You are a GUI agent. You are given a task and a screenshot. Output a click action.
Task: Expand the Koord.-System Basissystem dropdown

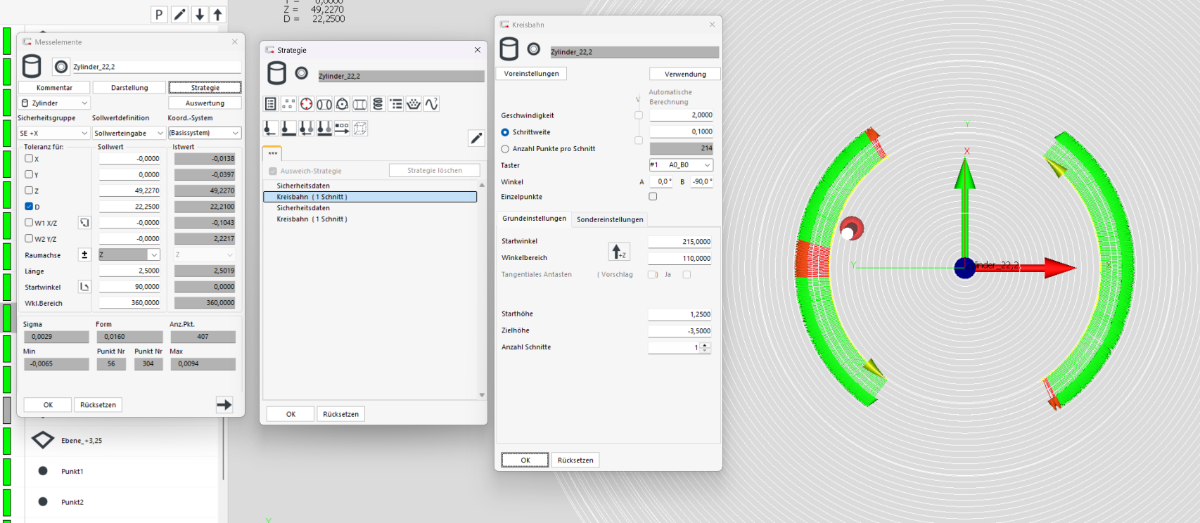(204, 133)
